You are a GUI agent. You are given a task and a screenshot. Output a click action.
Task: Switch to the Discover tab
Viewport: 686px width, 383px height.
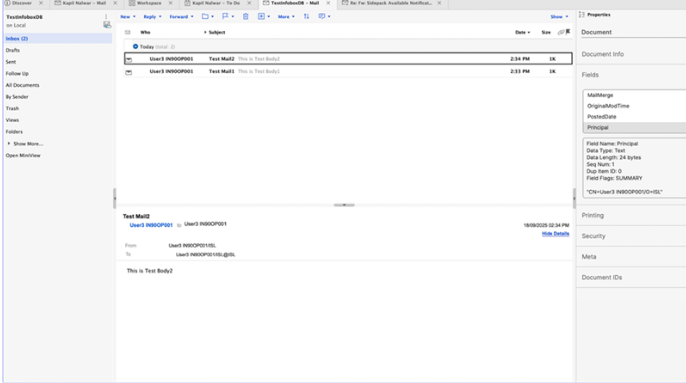pyautogui.click(x=22, y=3)
